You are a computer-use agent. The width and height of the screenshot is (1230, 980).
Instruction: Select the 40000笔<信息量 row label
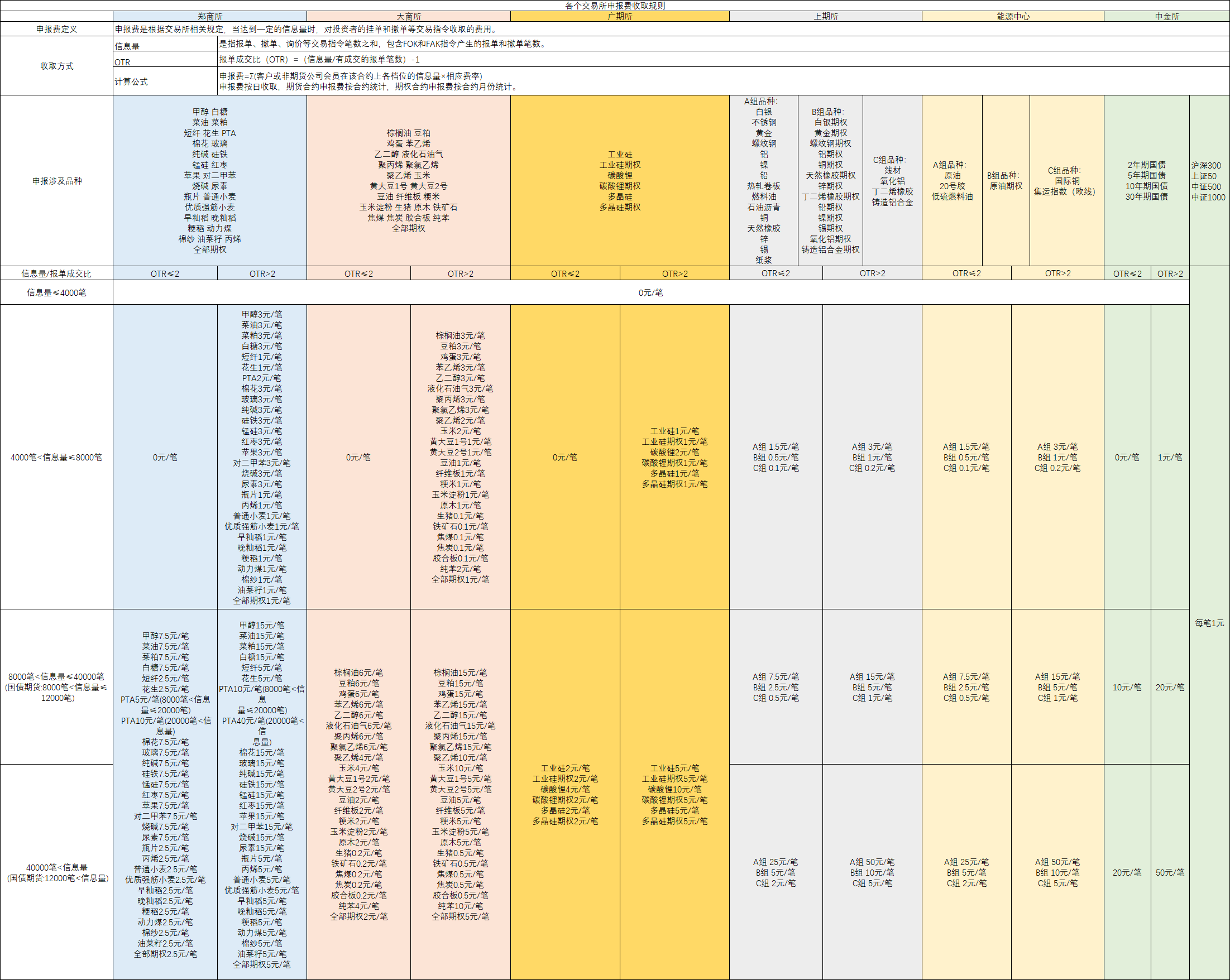pyautogui.click(x=56, y=872)
